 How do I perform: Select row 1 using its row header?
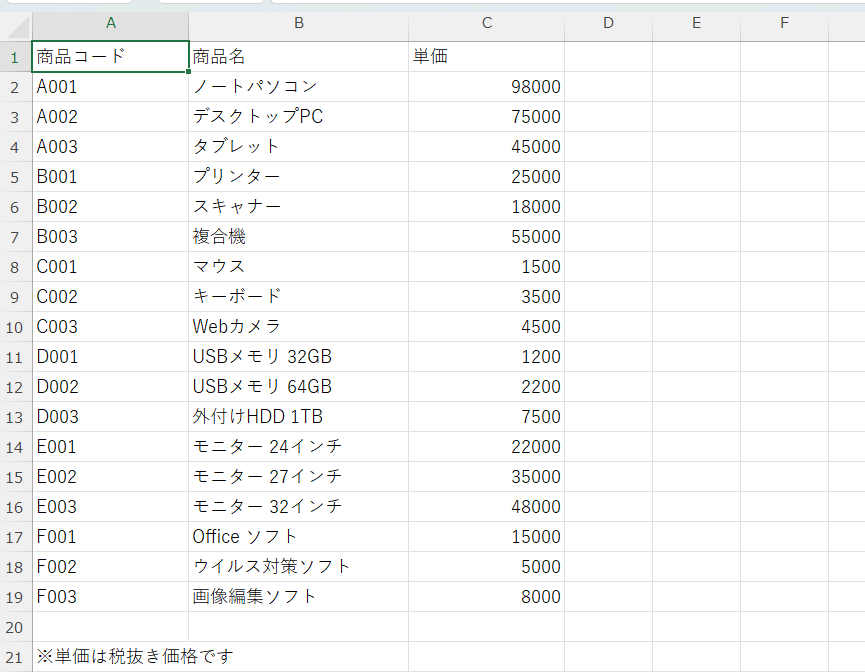15,56
